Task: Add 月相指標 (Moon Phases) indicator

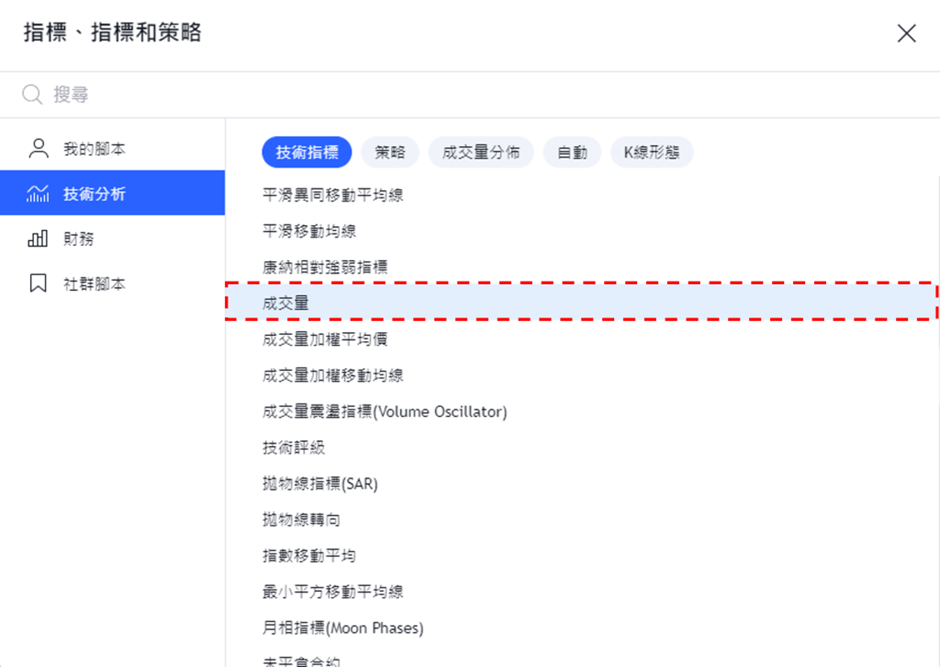Action: click(x=343, y=627)
